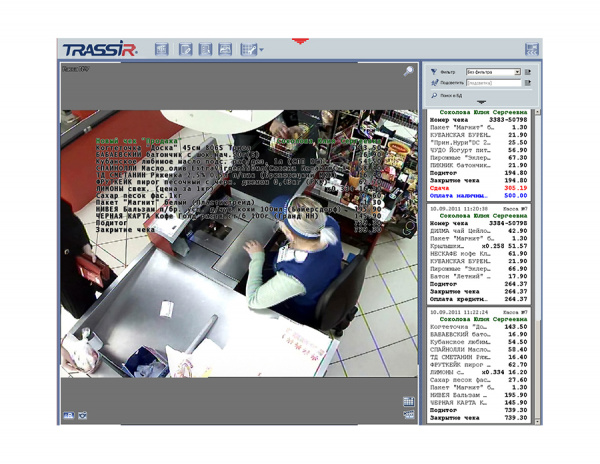This screenshot has width=600, height=464.
Task: Click the scrollbar up arrow in receipts list
Action: (x=536, y=112)
